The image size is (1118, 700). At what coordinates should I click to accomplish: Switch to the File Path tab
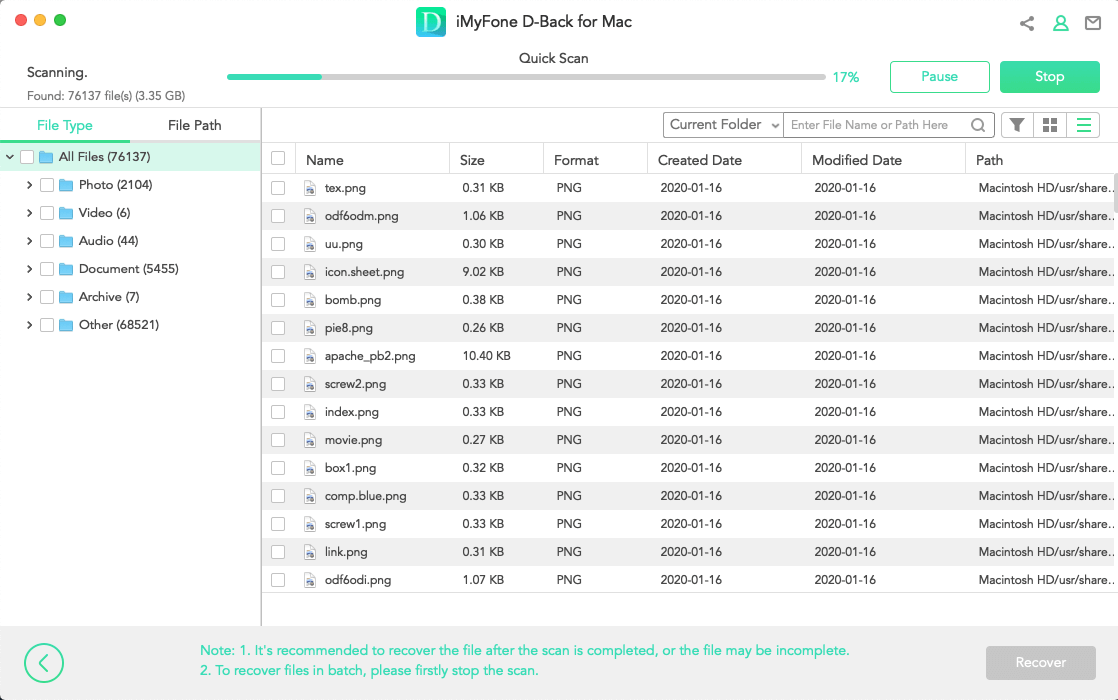point(195,125)
